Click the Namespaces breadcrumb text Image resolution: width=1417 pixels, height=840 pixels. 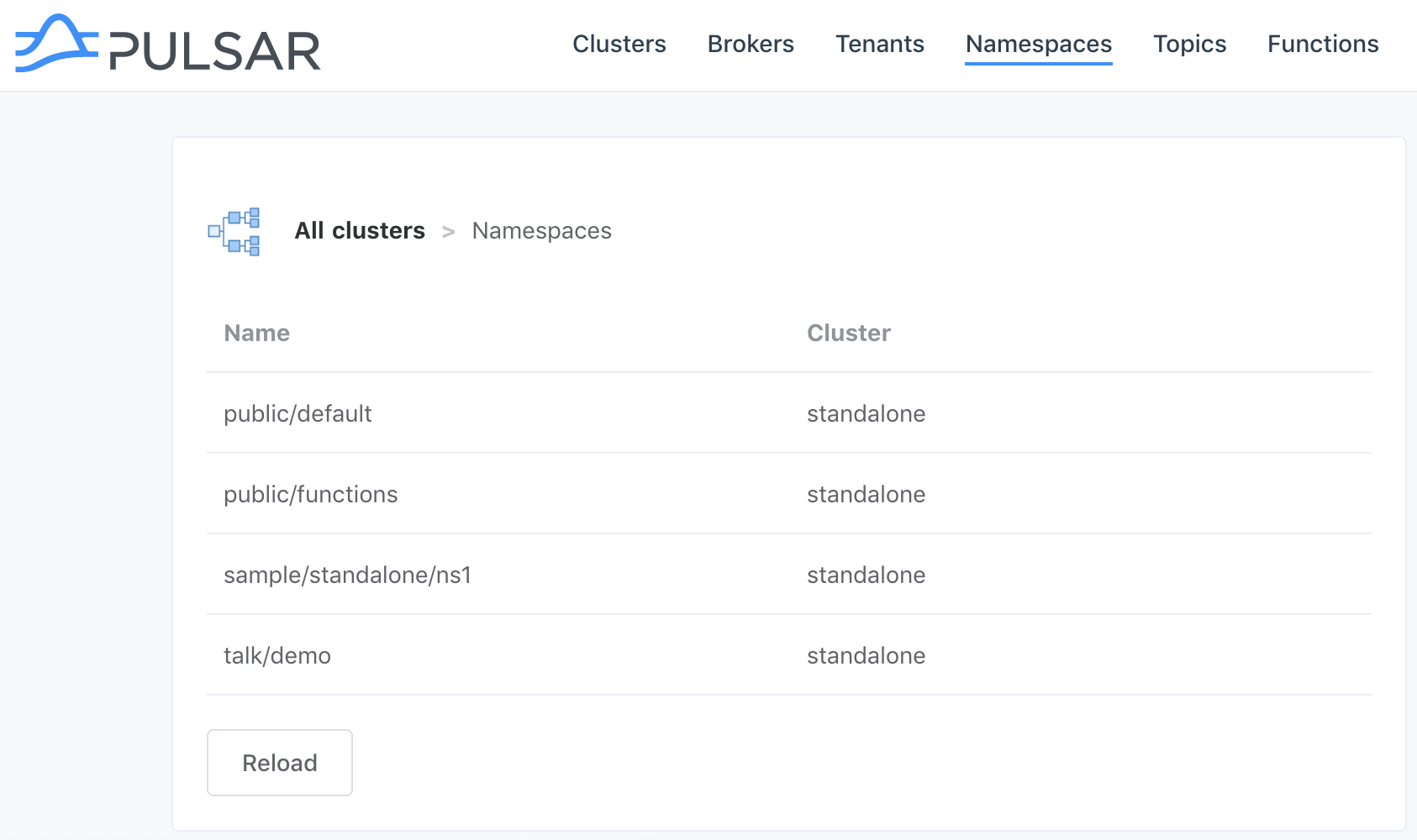tap(542, 231)
